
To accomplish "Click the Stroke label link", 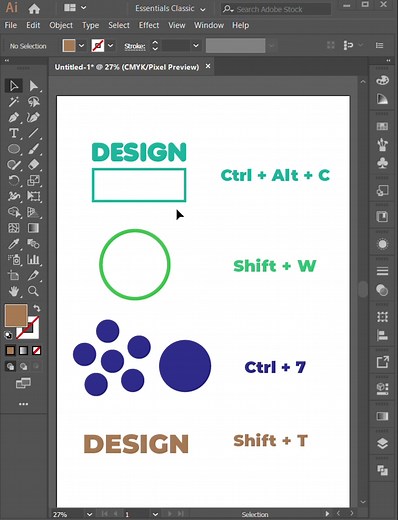I will click(x=135, y=46).
